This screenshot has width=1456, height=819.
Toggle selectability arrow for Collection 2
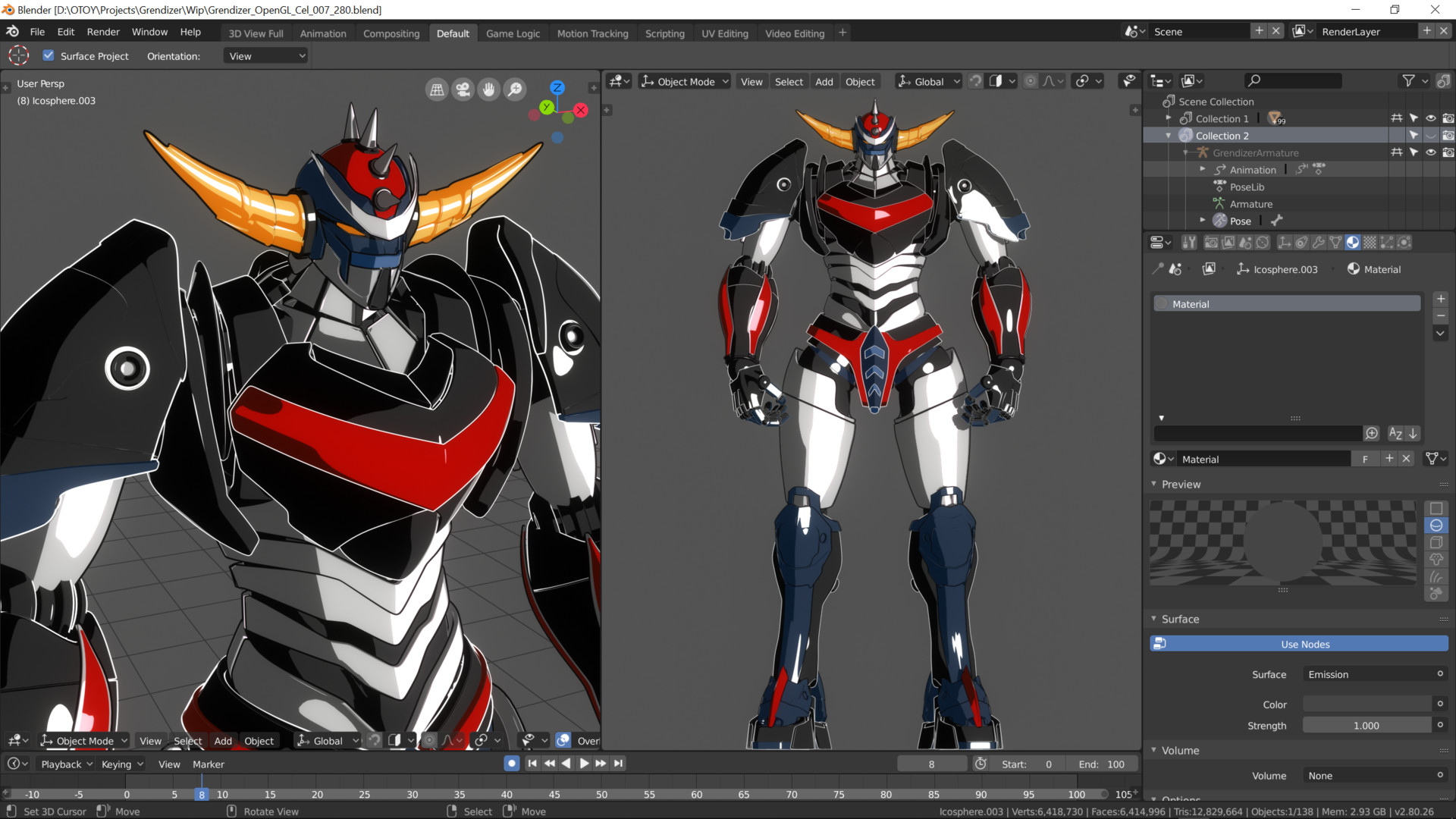[x=1414, y=136]
